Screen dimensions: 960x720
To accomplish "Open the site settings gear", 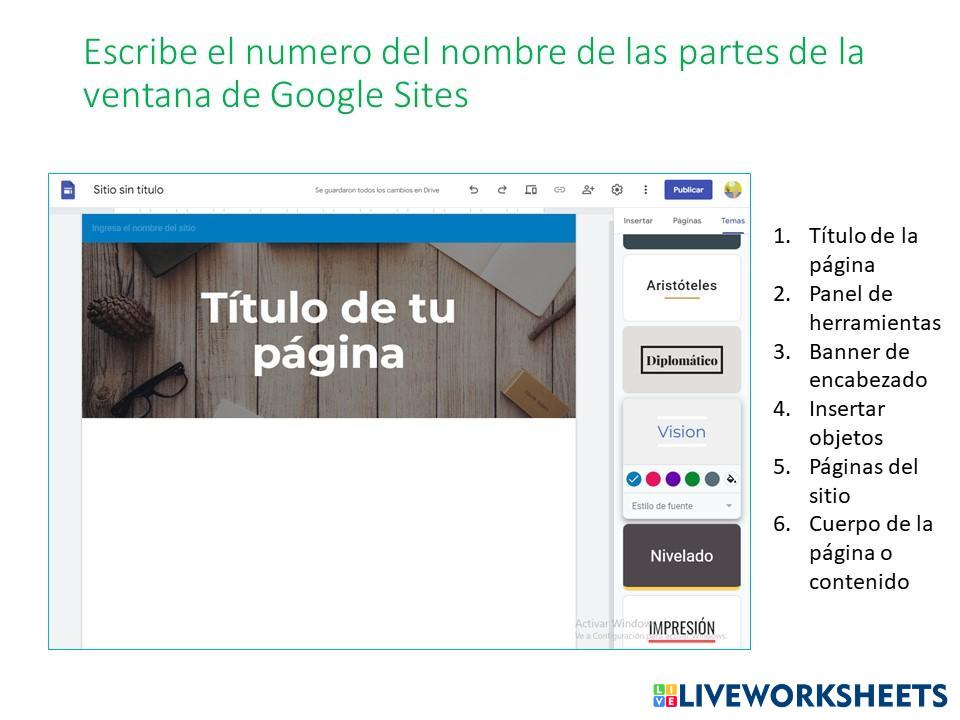I will point(617,190).
